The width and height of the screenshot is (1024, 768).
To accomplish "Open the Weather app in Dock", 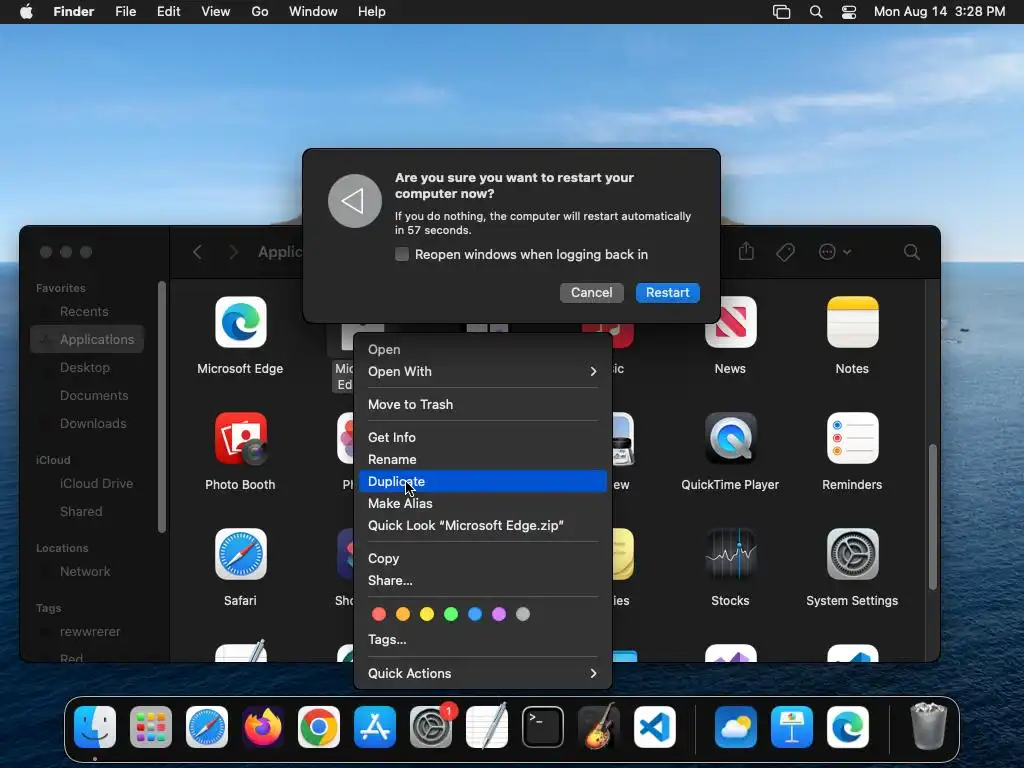I will 736,726.
